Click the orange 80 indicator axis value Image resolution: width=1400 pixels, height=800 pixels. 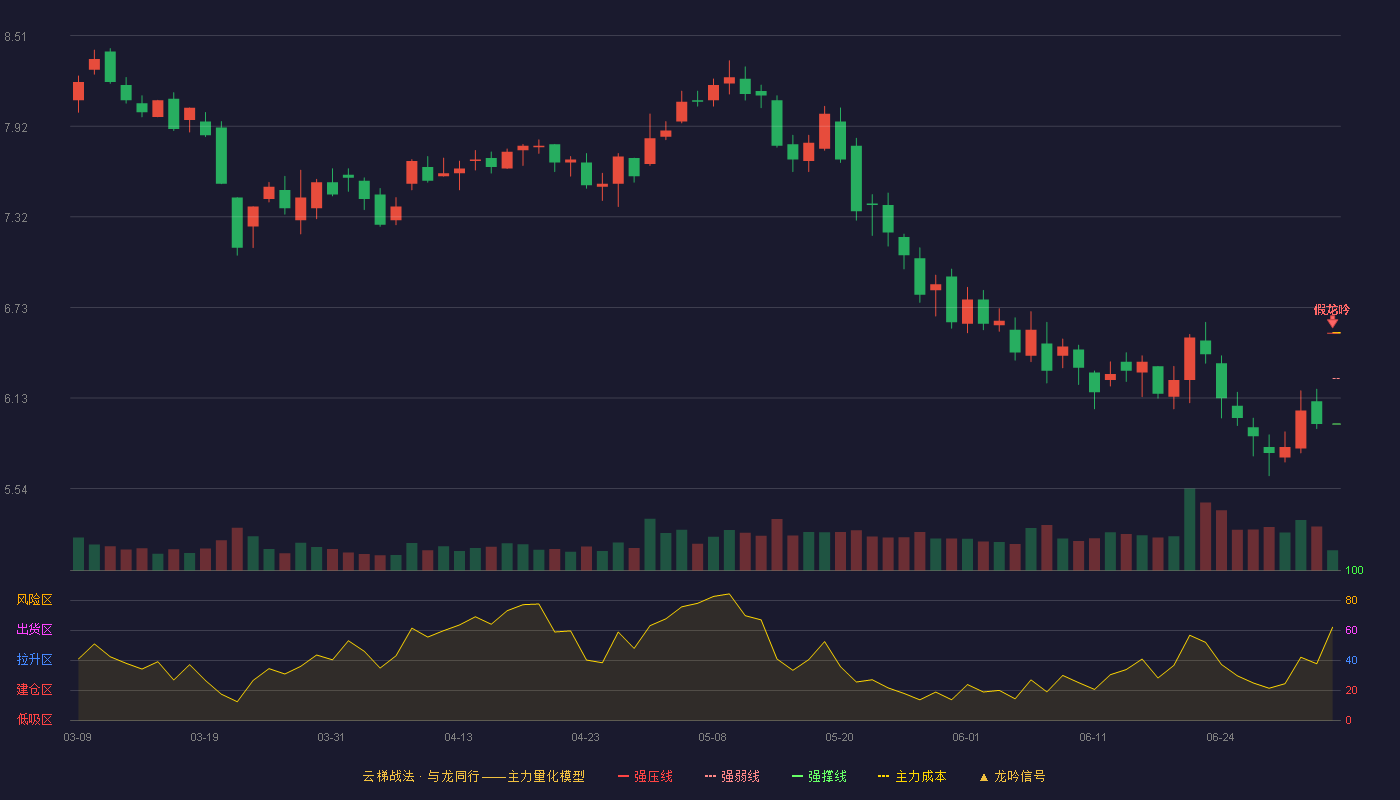1351,600
